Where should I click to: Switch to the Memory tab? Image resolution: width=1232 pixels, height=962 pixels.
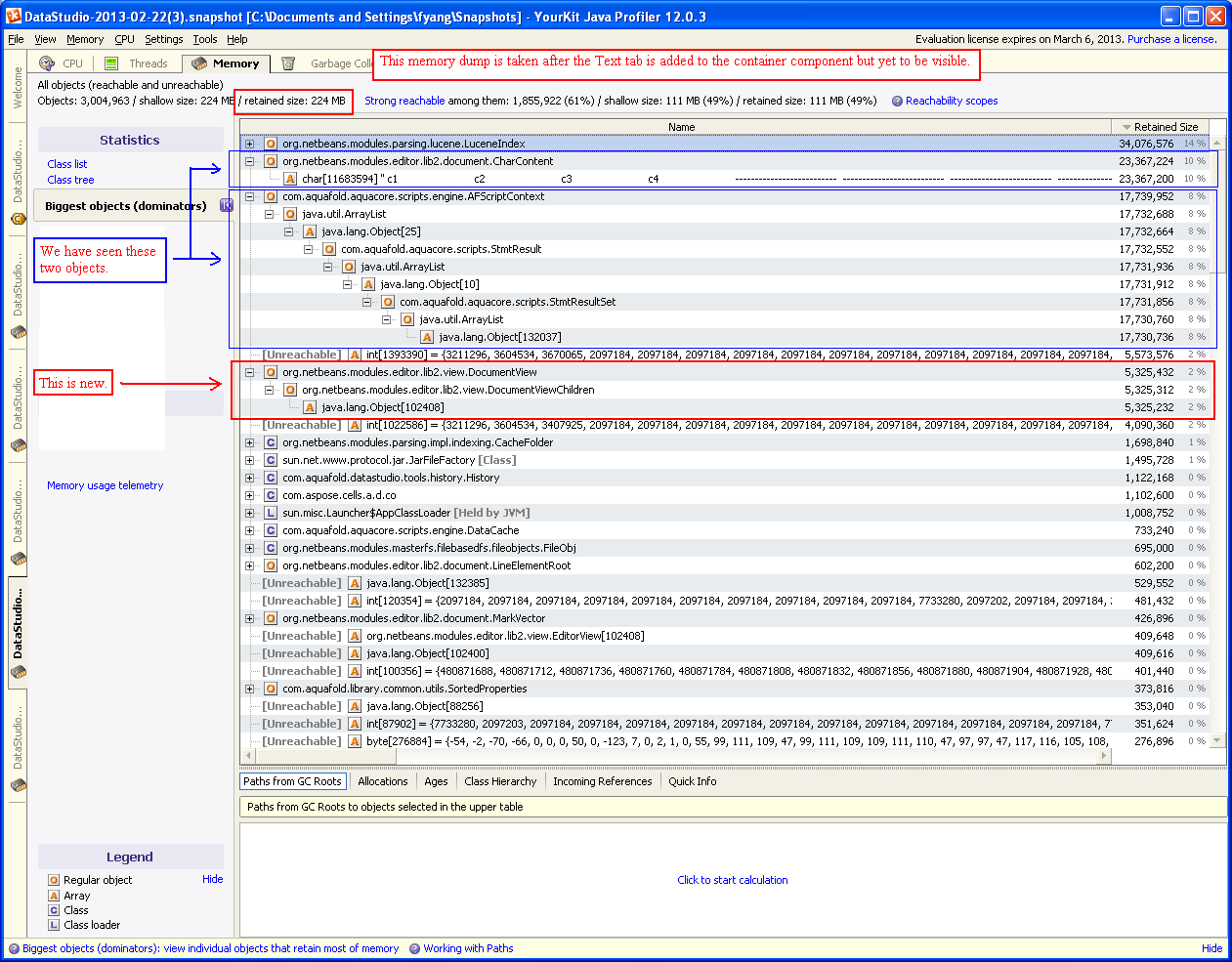(x=228, y=63)
